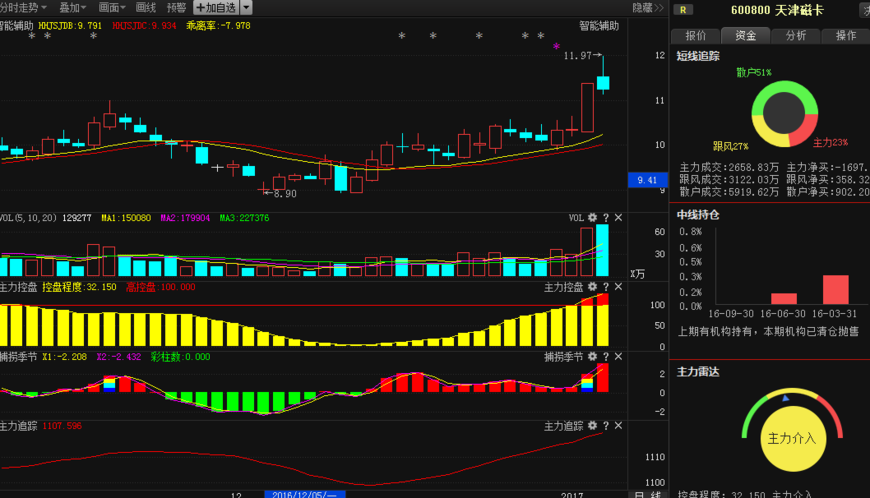Click 彩柱数:0.000 value
Screen dimensions: 870x498
[180, 357]
